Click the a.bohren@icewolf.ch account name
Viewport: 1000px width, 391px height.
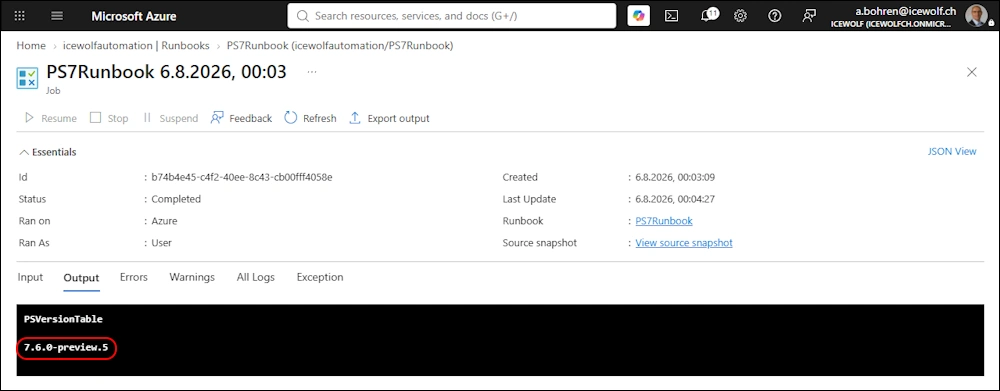pyautogui.click(x=906, y=11)
